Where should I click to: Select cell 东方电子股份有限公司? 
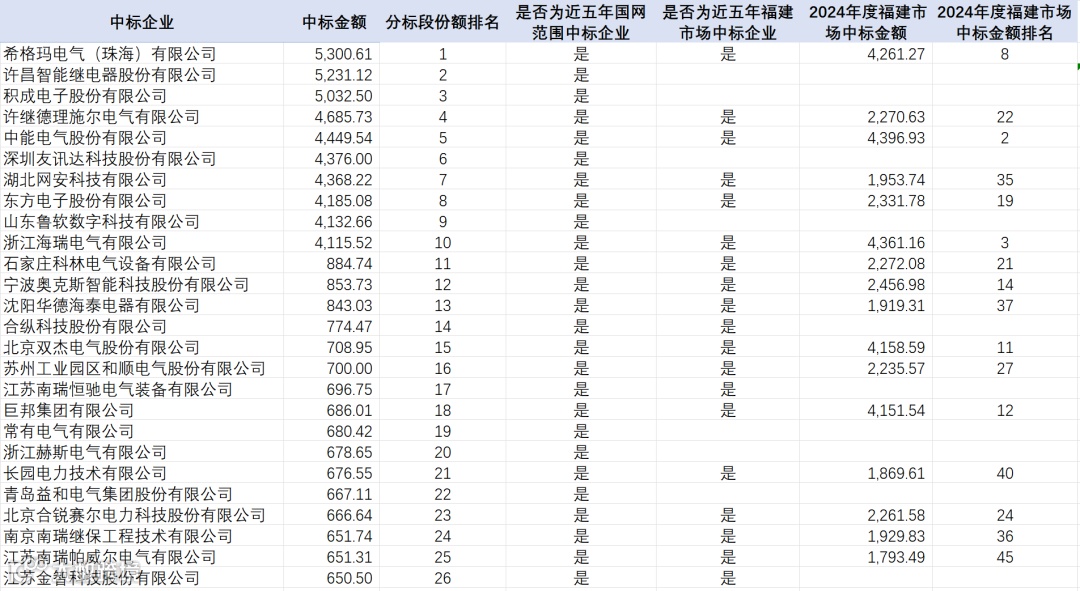point(142,200)
